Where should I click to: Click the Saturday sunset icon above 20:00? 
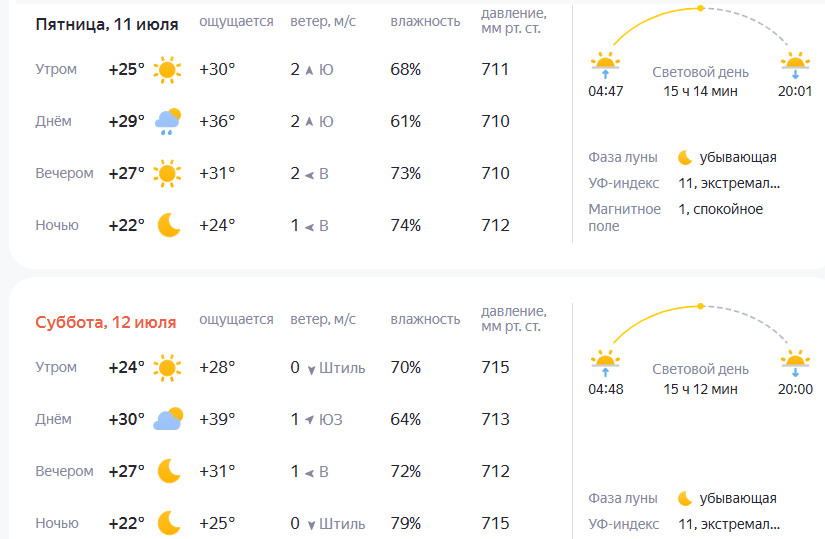pyautogui.click(x=795, y=360)
